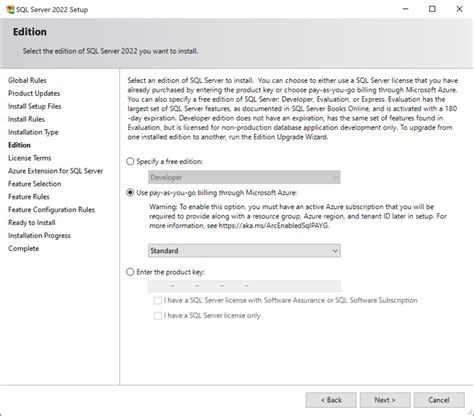Select Ready to Install step
Screen dimensions: 474x416
click(32, 223)
